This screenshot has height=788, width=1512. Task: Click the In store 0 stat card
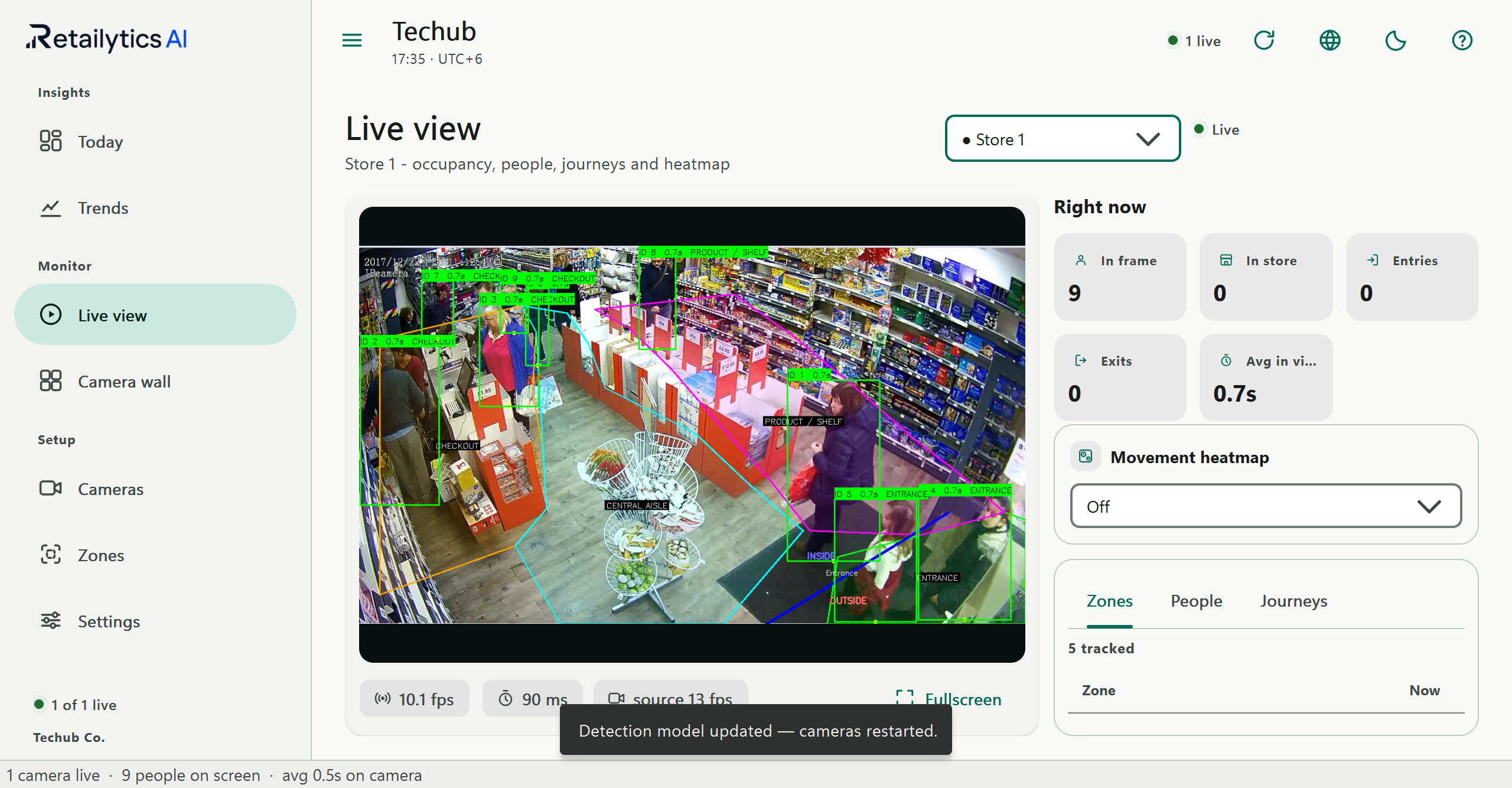click(x=1266, y=276)
